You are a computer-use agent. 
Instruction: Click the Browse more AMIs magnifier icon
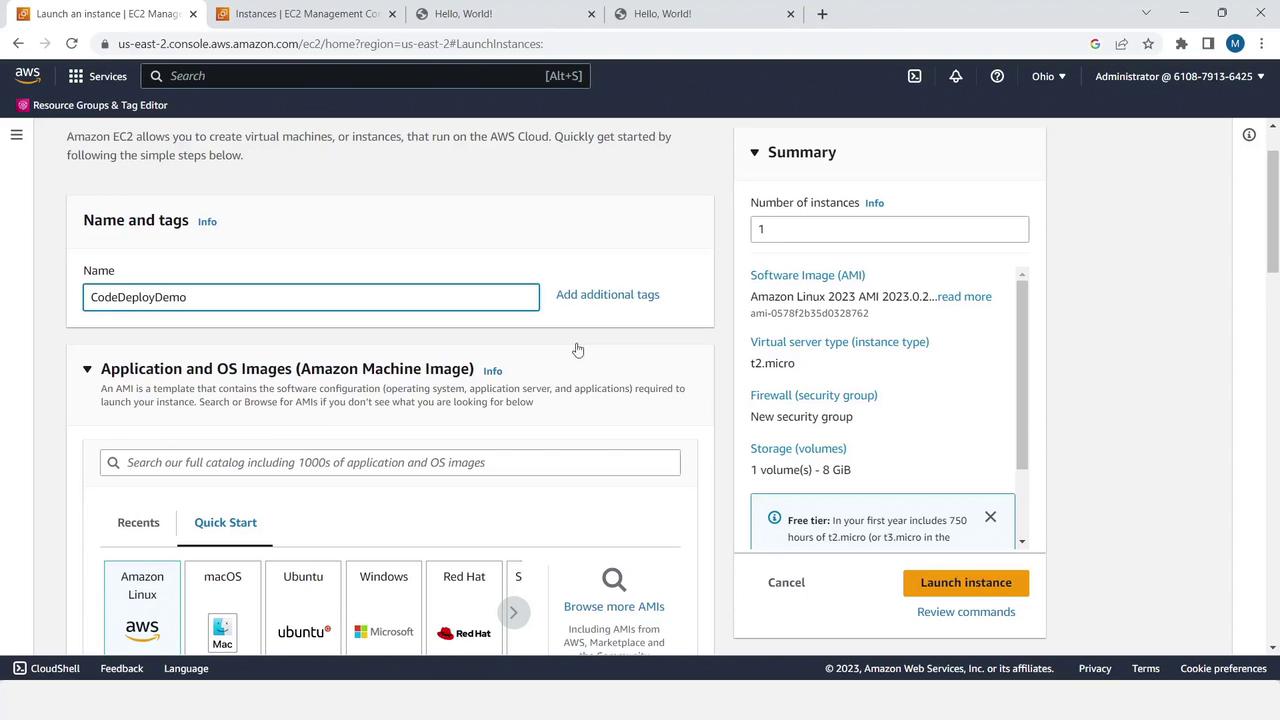(x=614, y=580)
